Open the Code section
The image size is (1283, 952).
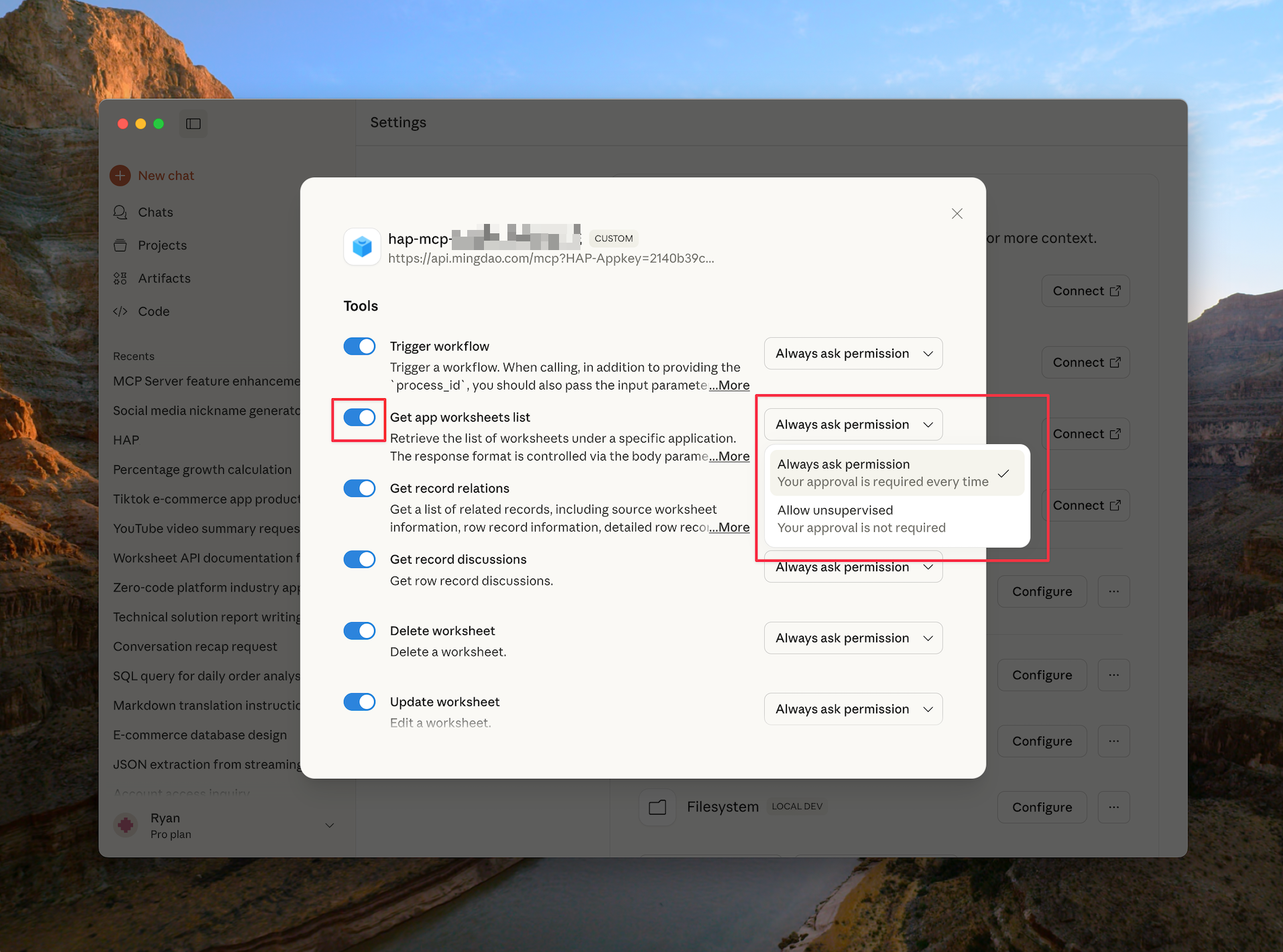tap(154, 311)
